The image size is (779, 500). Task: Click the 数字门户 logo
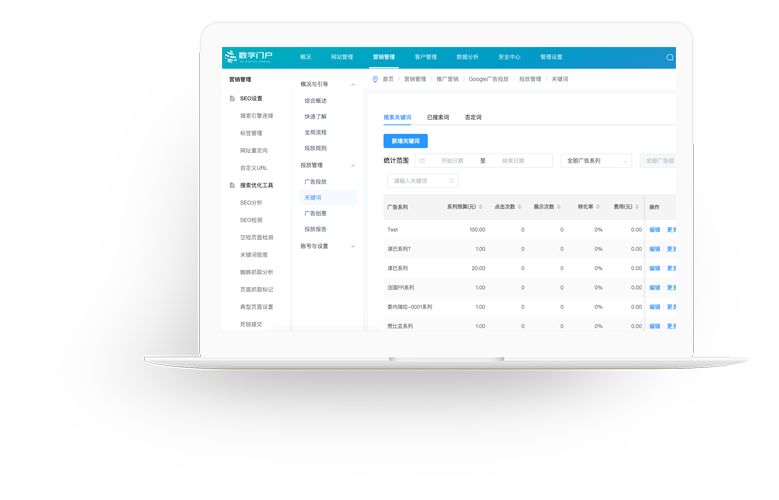pyautogui.click(x=247, y=56)
